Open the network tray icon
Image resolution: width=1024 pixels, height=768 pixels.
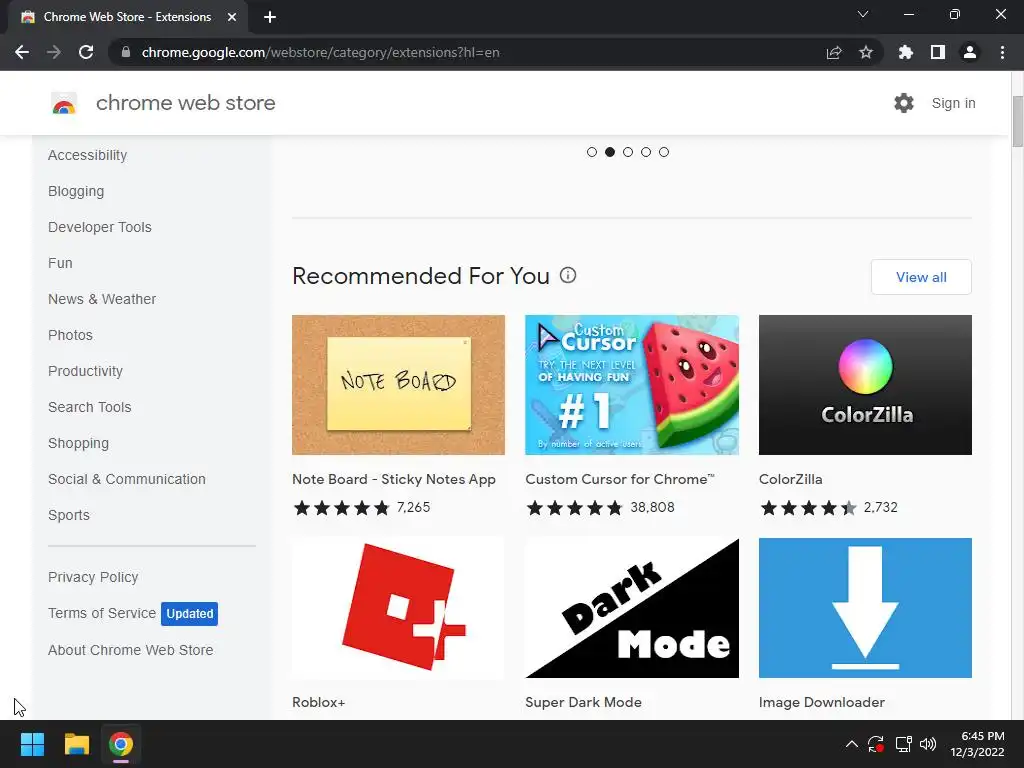pyautogui.click(x=903, y=744)
